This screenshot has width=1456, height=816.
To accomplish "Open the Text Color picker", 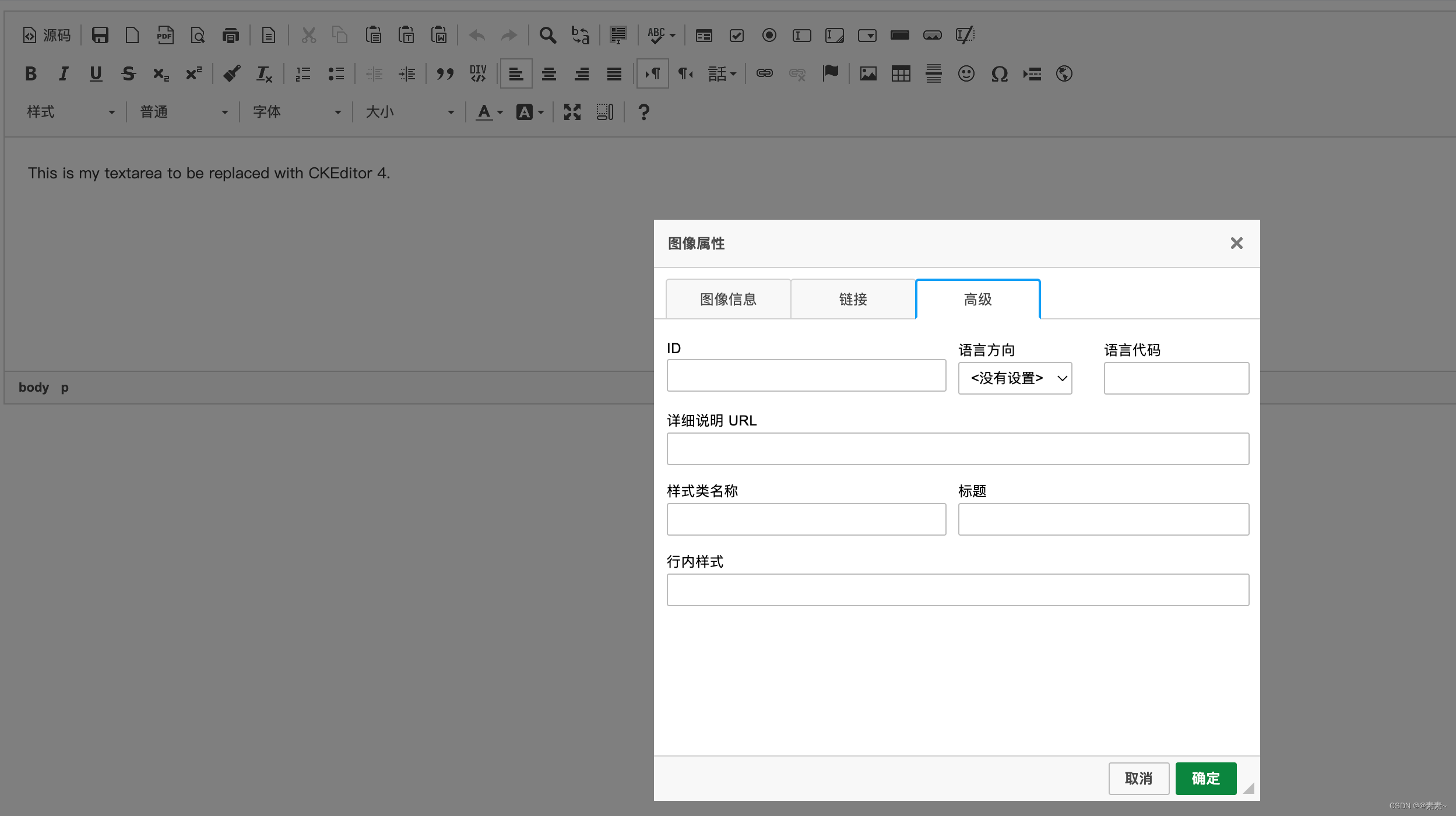I will click(489, 112).
